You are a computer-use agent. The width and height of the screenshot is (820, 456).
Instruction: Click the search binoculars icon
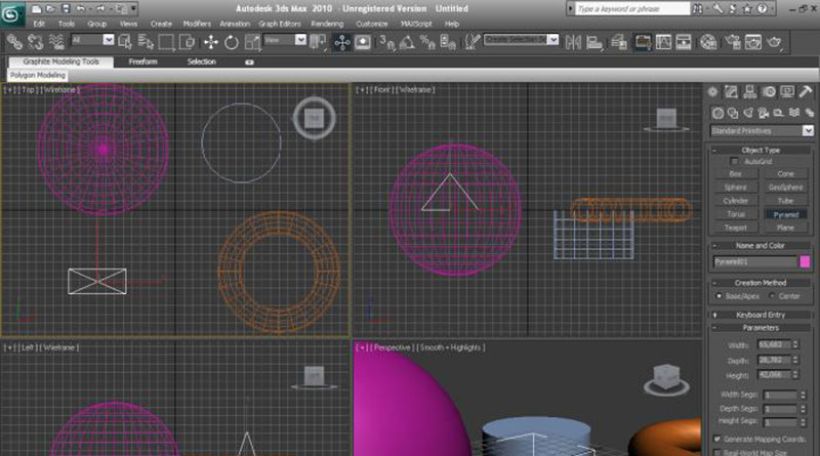pos(698,8)
